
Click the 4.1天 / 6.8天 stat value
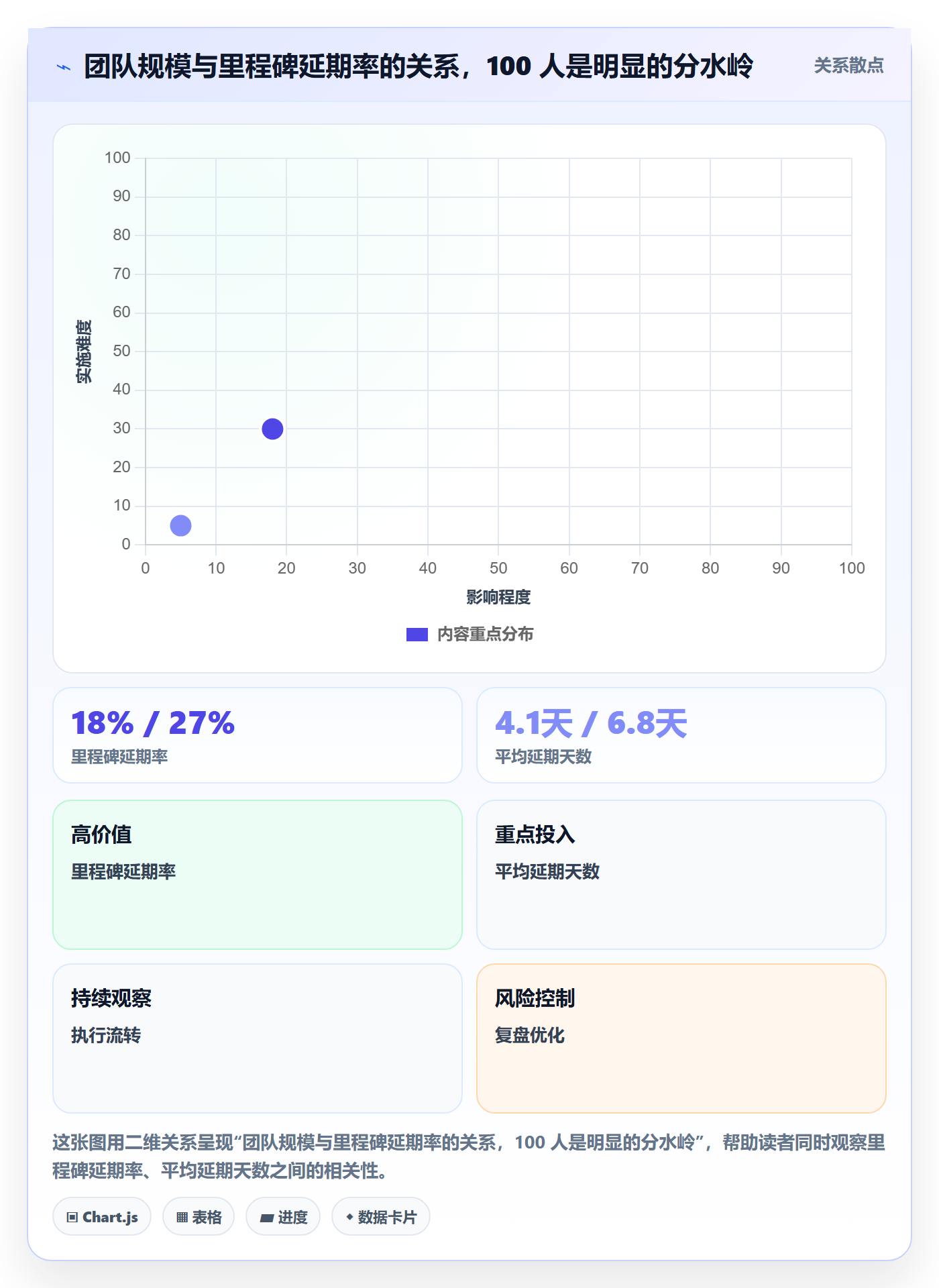click(x=591, y=723)
